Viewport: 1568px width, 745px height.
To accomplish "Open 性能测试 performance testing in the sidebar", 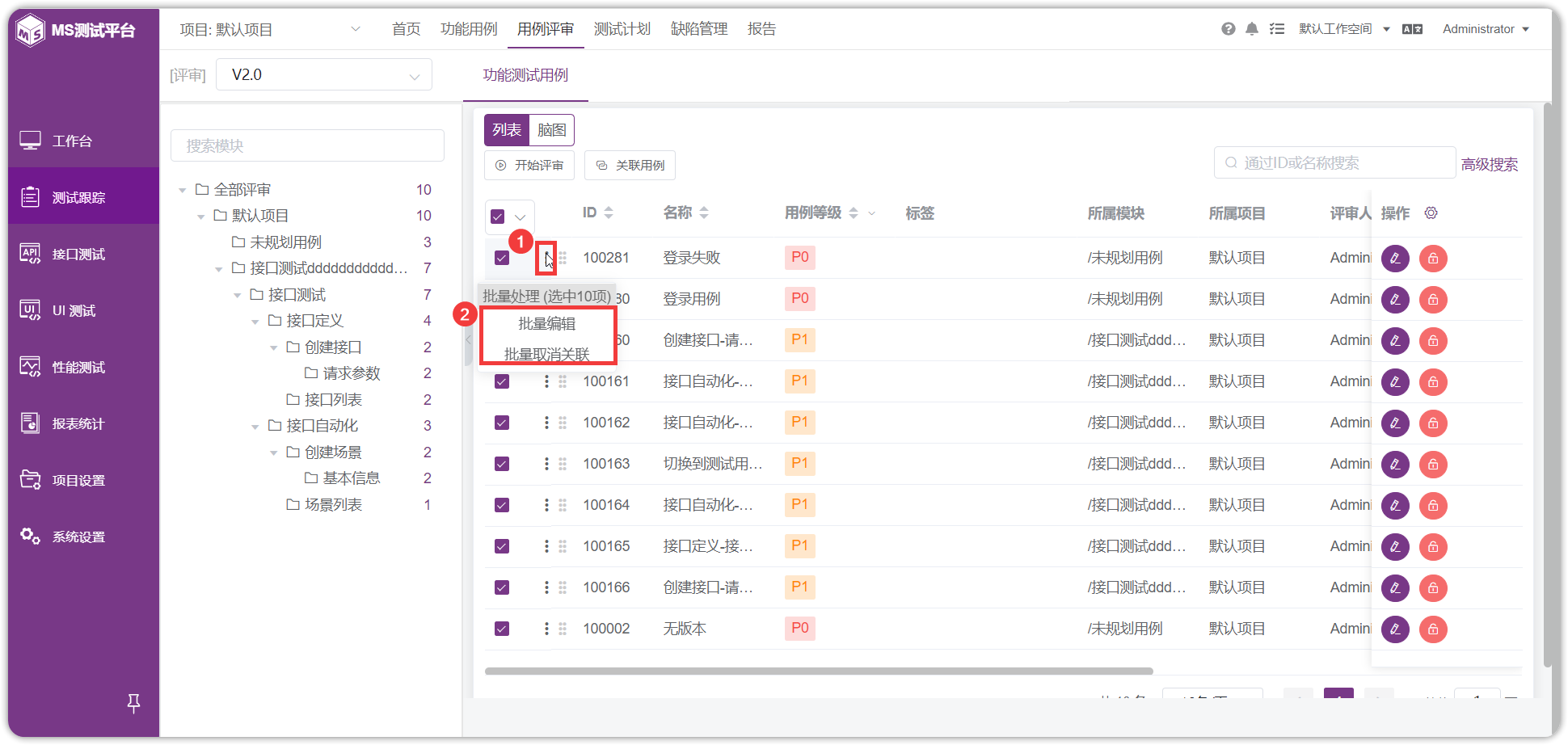I will (x=79, y=367).
